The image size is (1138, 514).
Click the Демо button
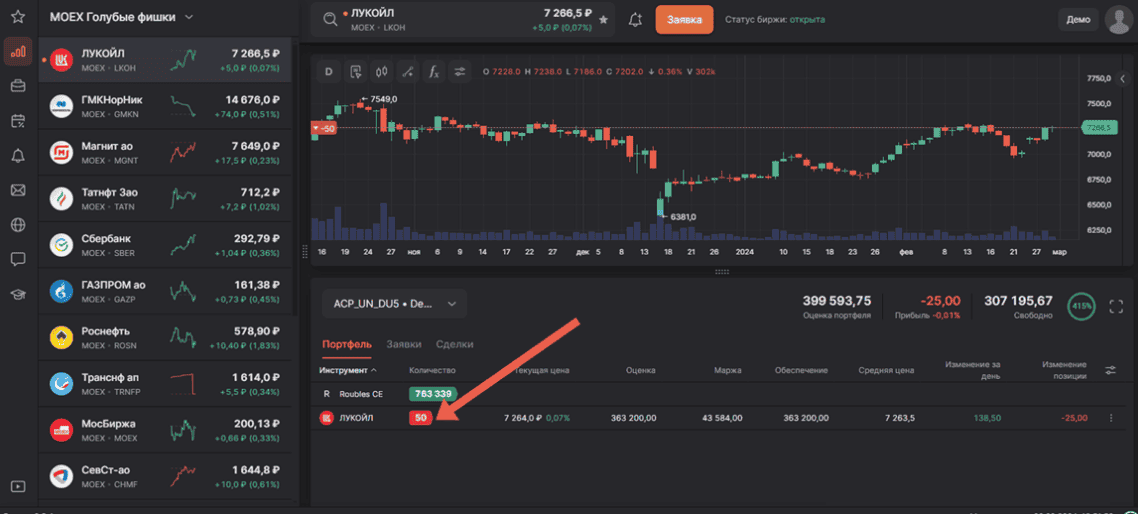click(1078, 20)
